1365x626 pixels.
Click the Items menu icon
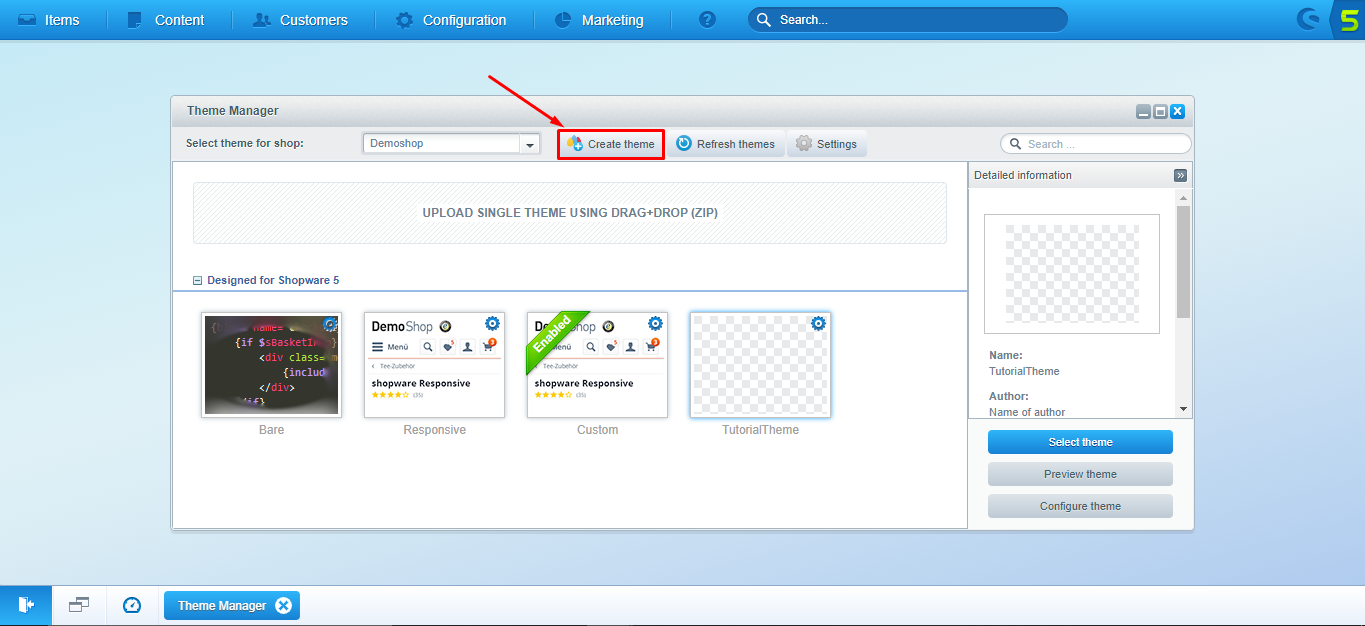pyautogui.click(x=27, y=20)
